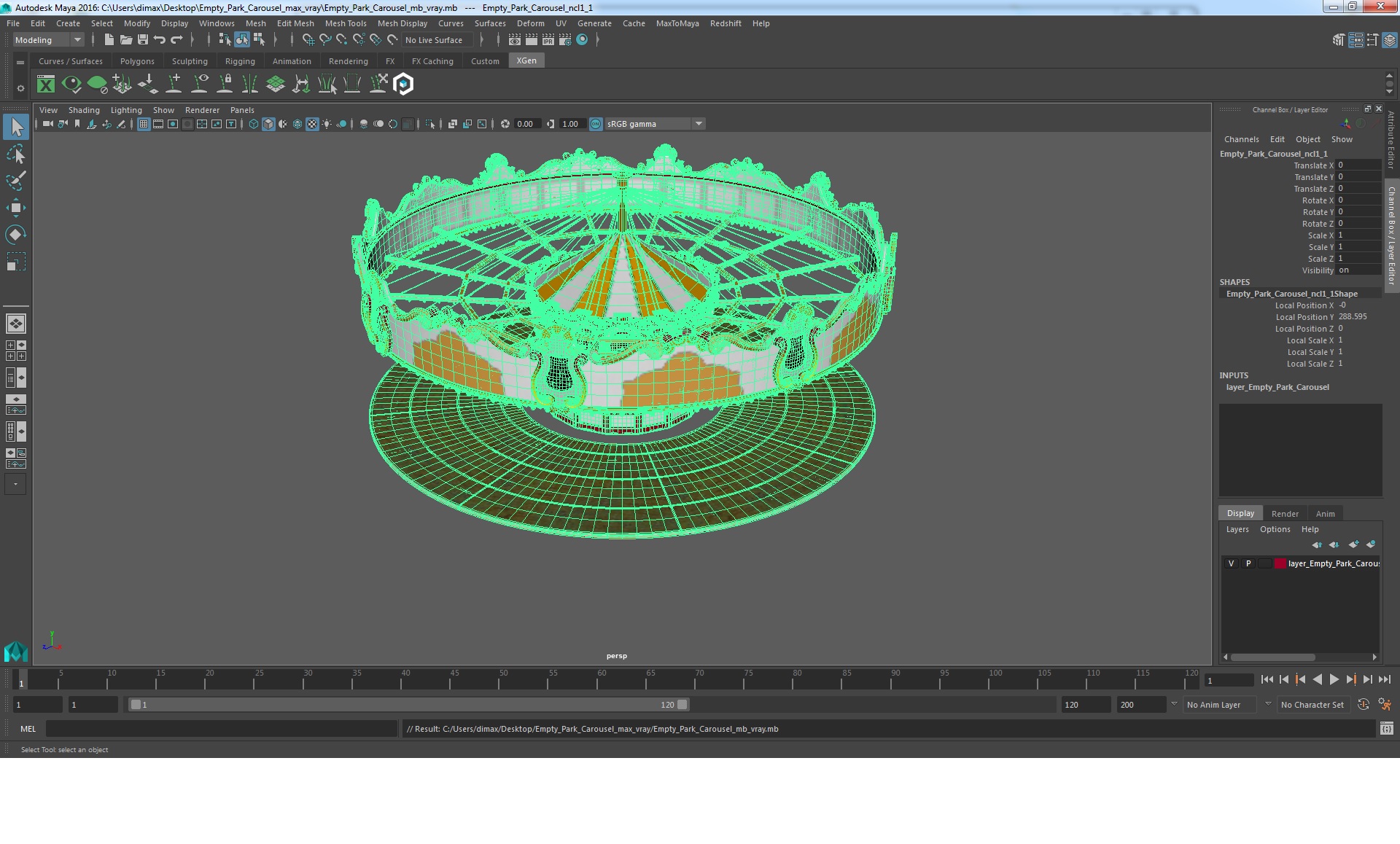
Task: Open shelf tab list menu icon
Action: pos(20,63)
